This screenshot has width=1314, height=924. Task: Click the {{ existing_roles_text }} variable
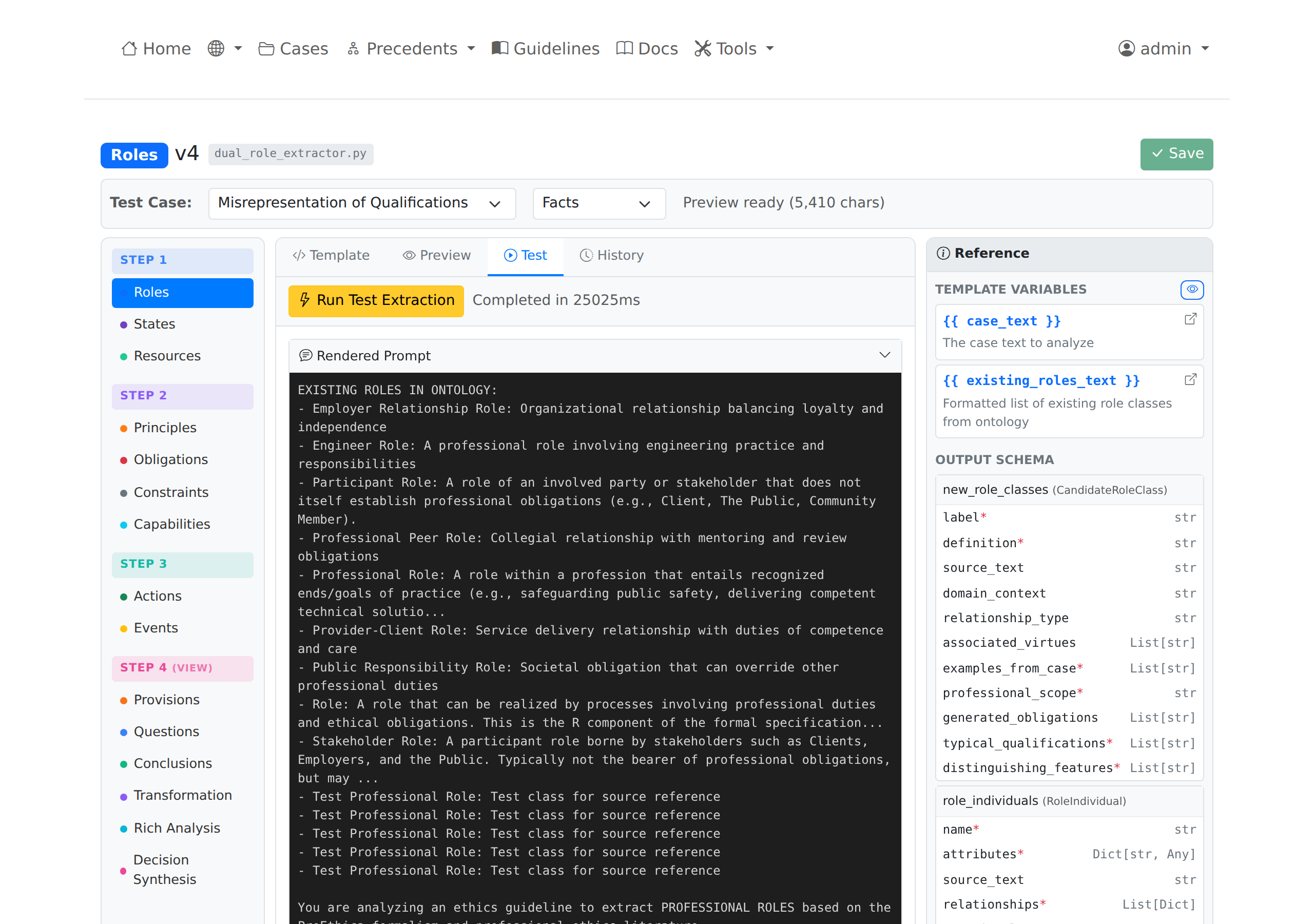coord(1041,381)
